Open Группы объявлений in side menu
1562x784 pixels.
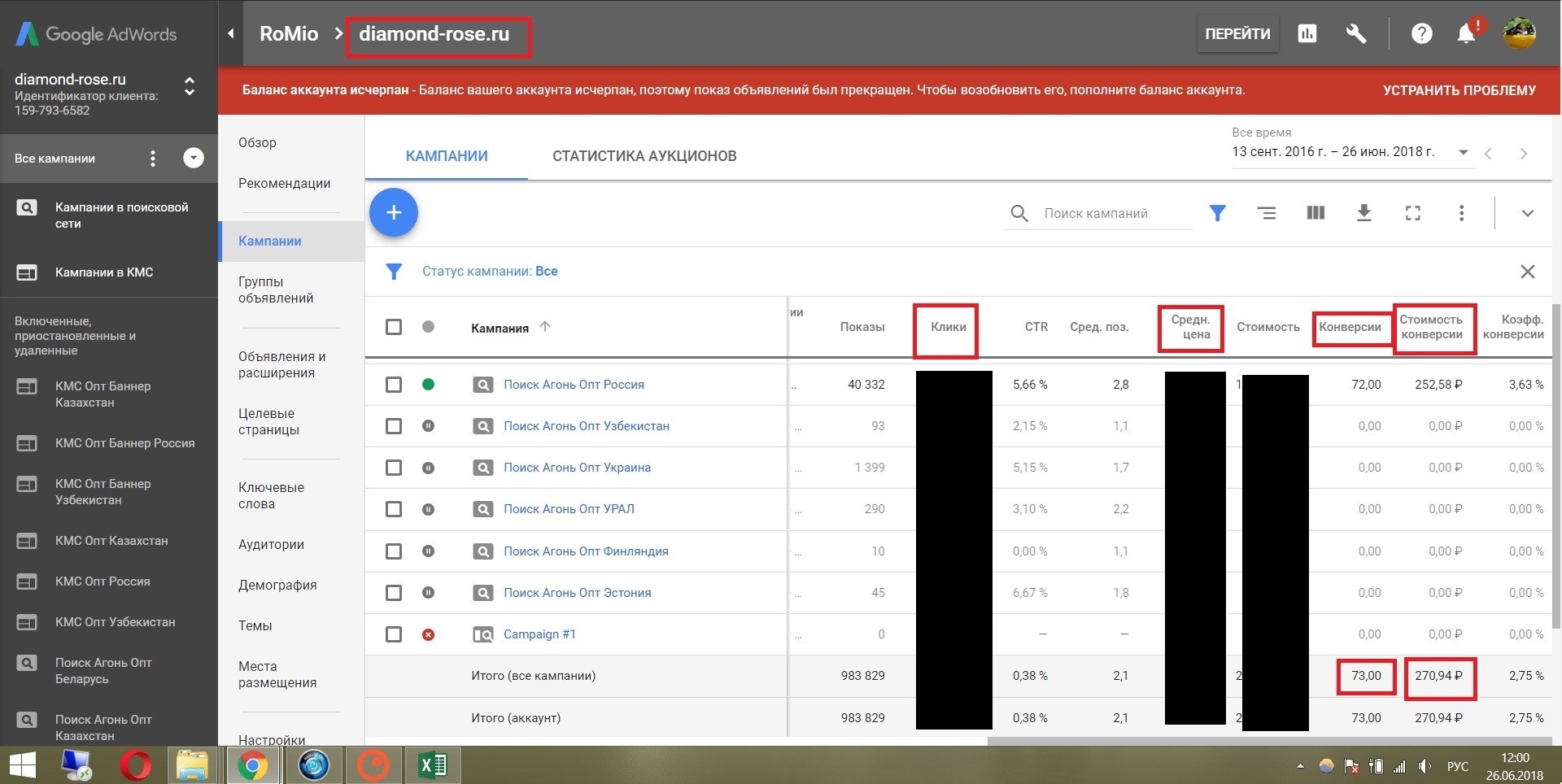tap(276, 290)
